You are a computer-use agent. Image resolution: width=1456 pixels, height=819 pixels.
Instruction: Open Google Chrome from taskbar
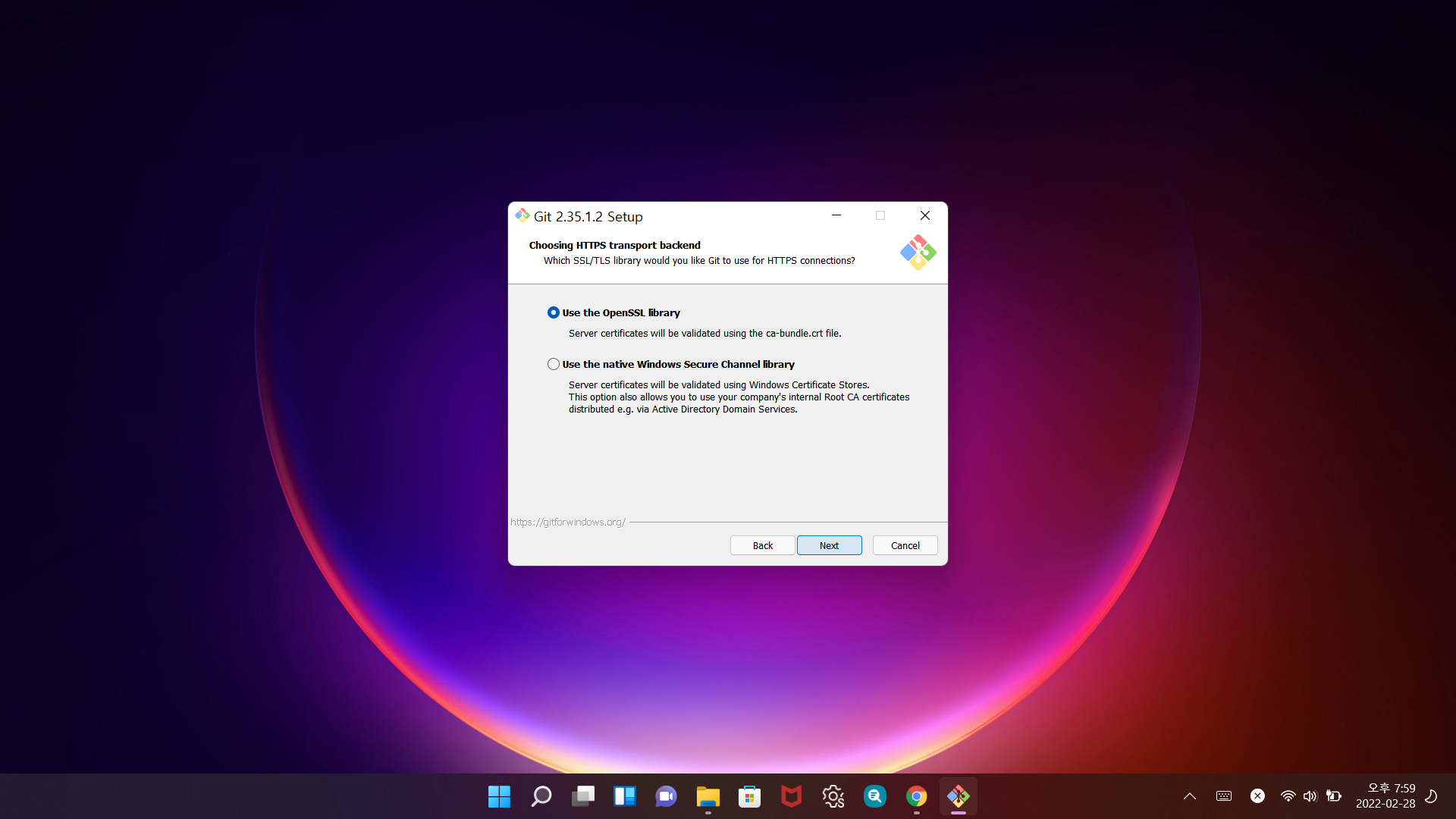(x=916, y=796)
